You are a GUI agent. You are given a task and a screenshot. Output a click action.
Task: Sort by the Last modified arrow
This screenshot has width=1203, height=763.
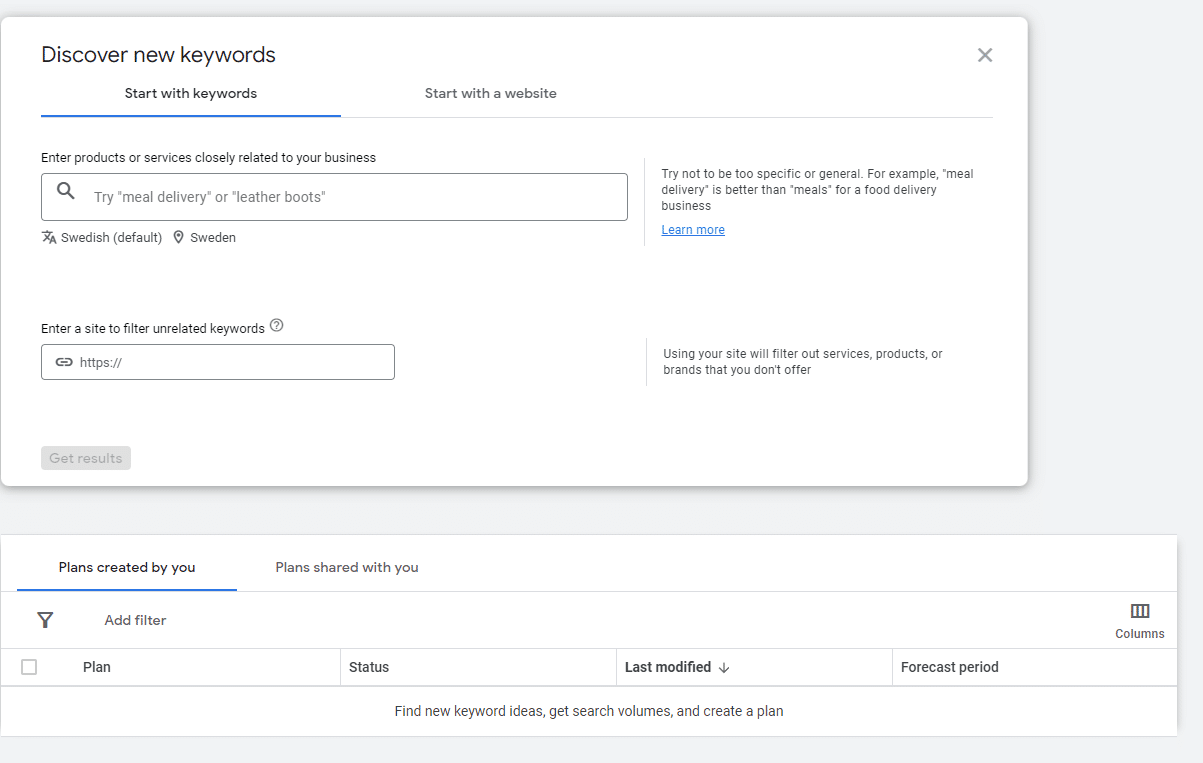tap(724, 668)
